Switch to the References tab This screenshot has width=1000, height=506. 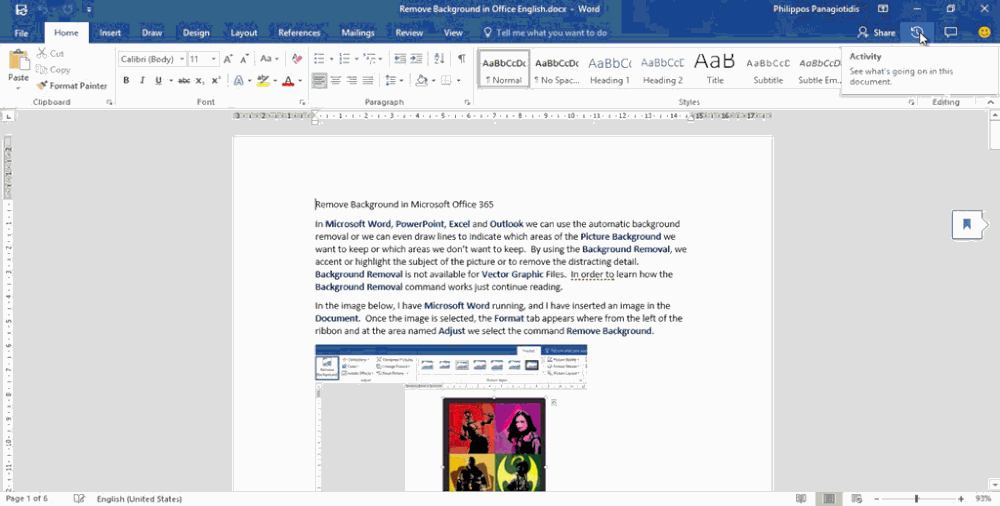(x=299, y=33)
